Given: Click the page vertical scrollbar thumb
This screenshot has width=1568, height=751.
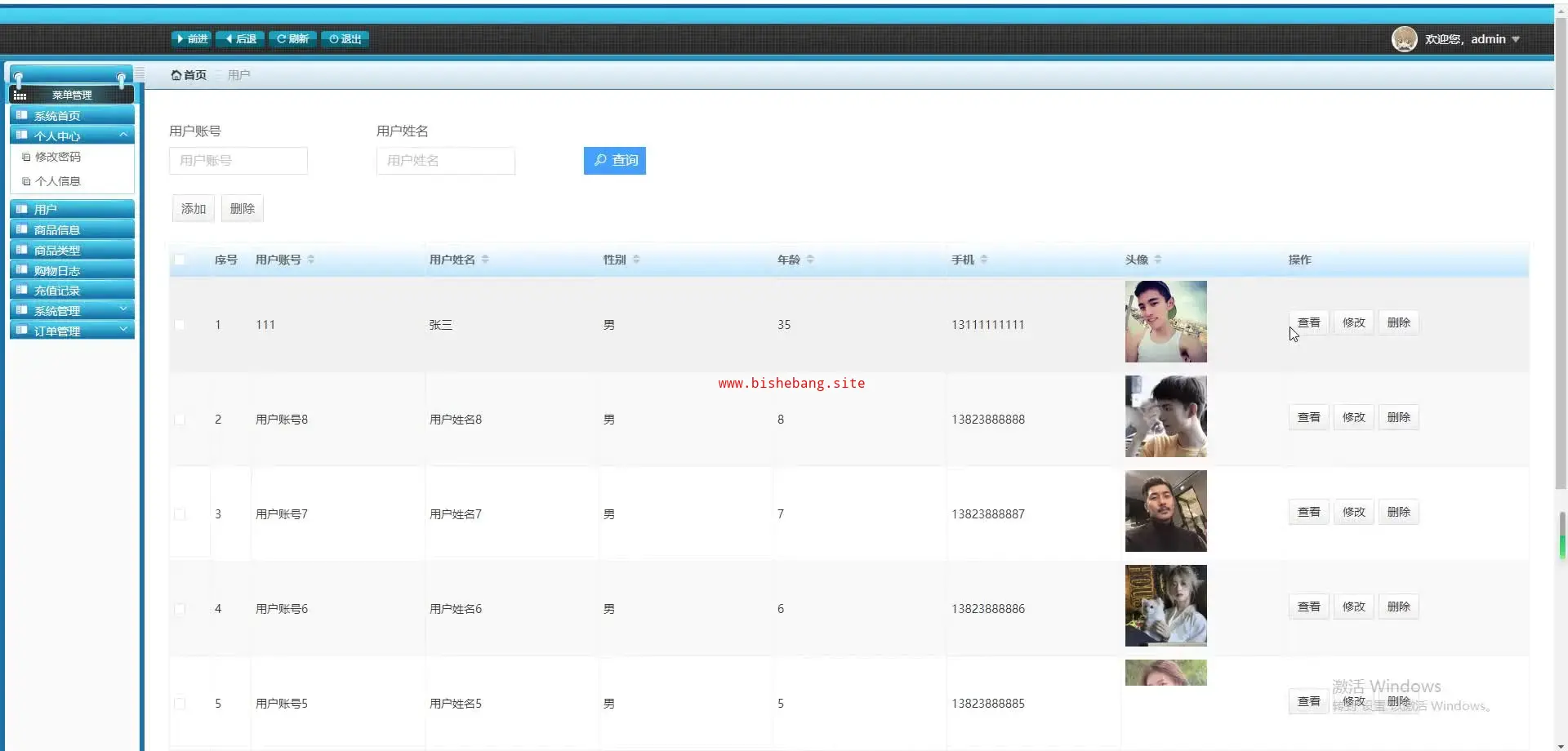Looking at the screenshot, I should pos(1561,245).
